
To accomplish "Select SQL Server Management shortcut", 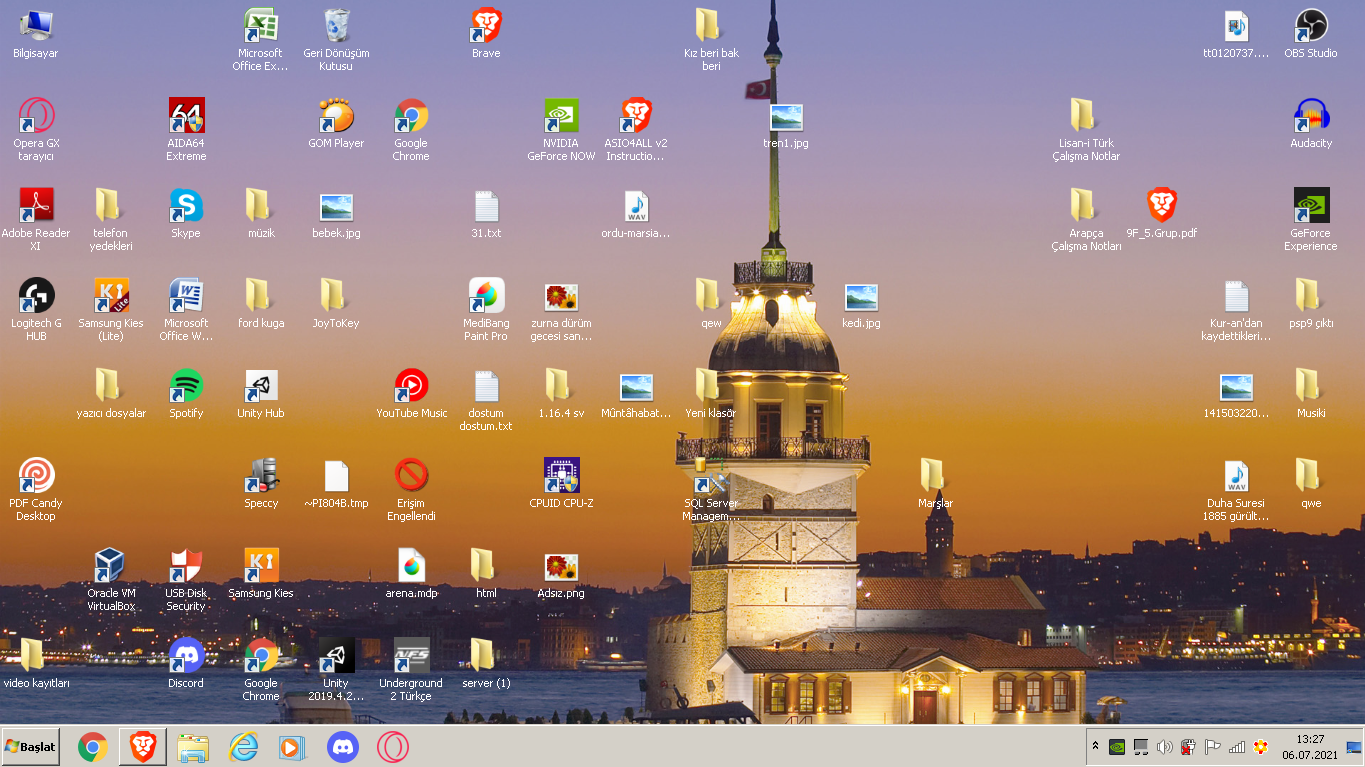I will 711,477.
